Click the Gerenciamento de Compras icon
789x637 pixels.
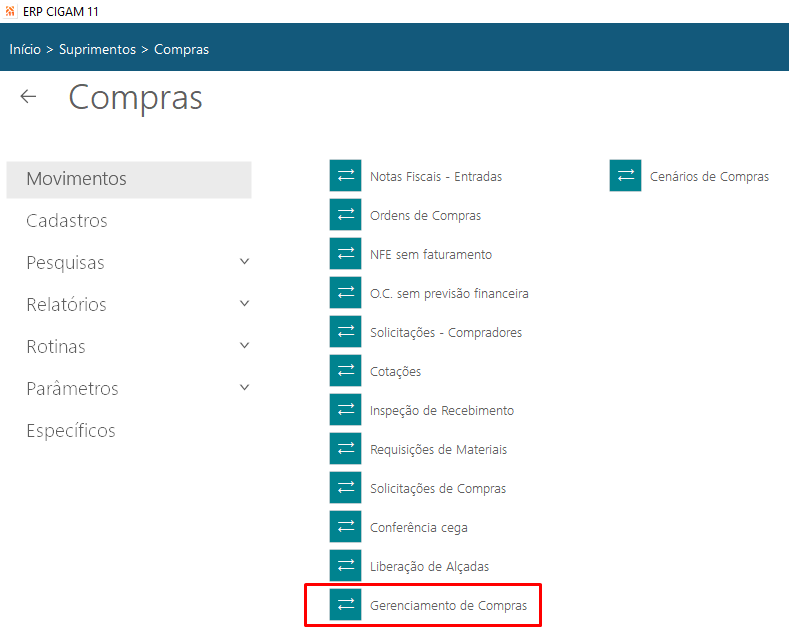coord(345,604)
